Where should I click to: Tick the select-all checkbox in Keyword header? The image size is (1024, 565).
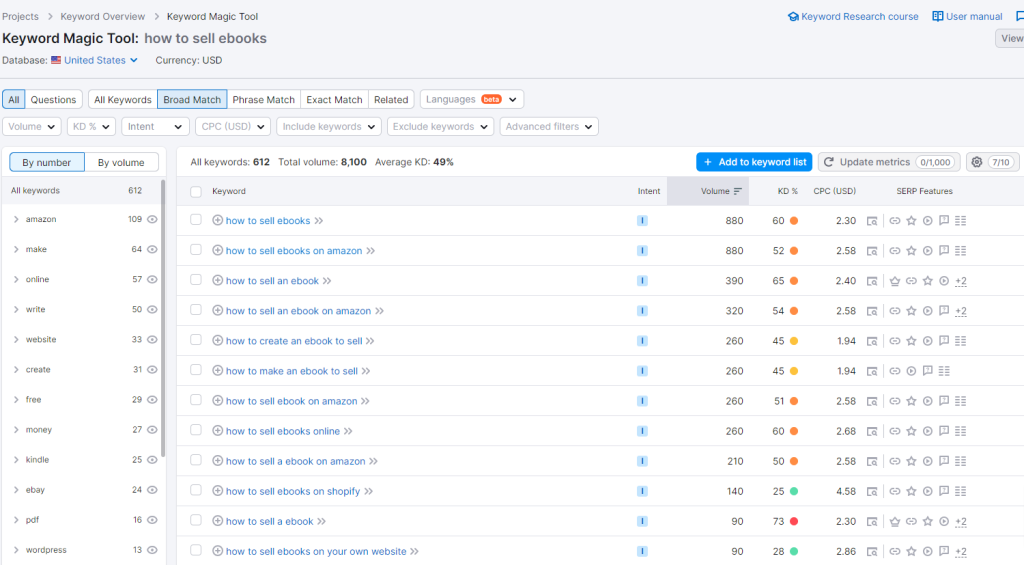196,191
